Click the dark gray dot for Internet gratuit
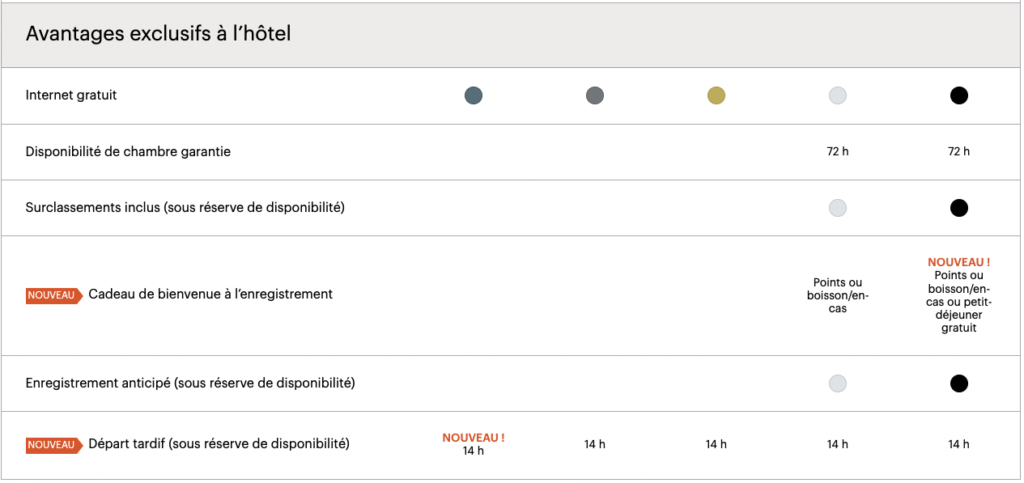Viewport: 1024px width, 483px height. click(595, 96)
